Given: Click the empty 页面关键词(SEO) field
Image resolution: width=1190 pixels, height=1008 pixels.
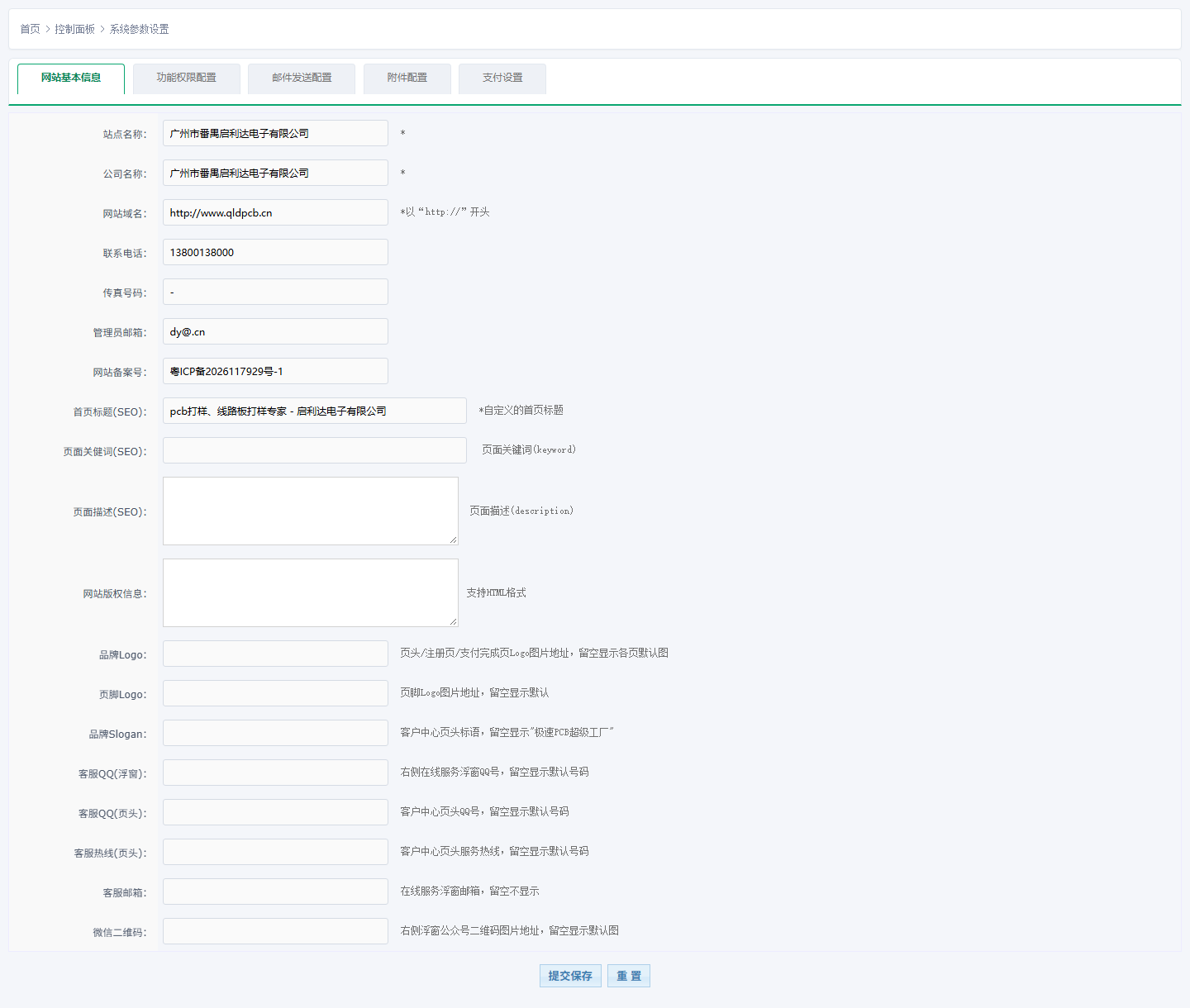Looking at the screenshot, I should tap(315, 450).
